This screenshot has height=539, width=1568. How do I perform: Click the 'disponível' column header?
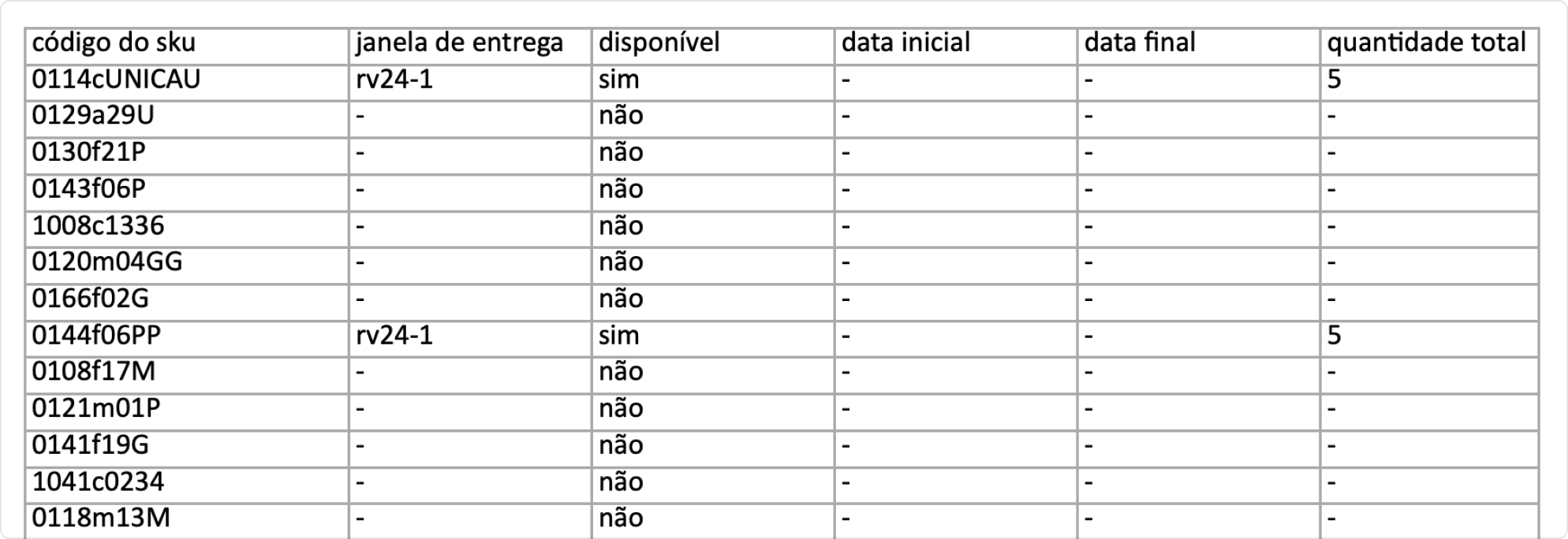click(659, 43)
